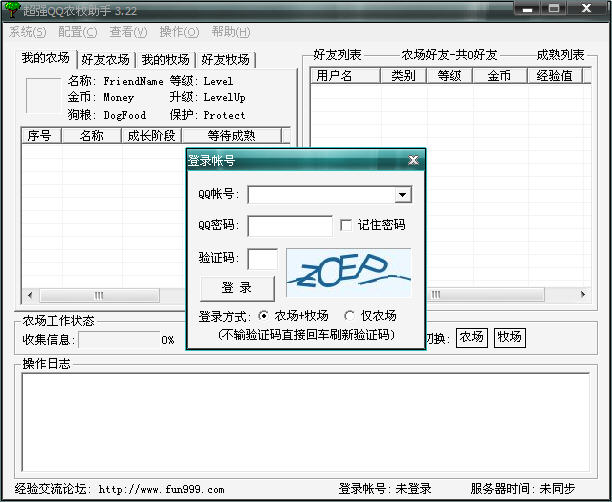Sort friends by 类别 column
612x502 pixels.
tap(403, 75)
